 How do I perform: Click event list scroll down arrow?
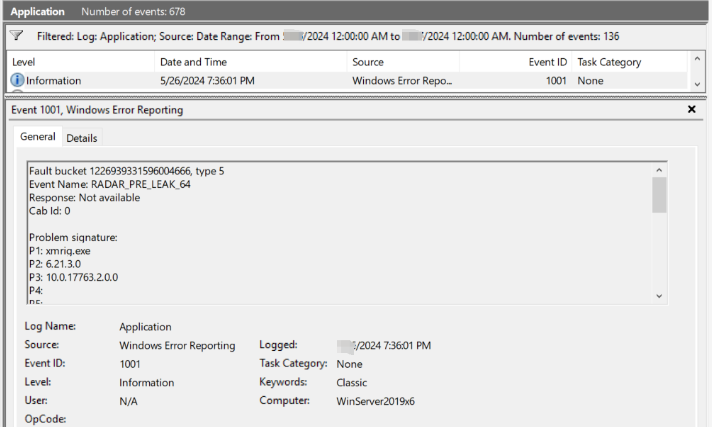tap(697, 84)
